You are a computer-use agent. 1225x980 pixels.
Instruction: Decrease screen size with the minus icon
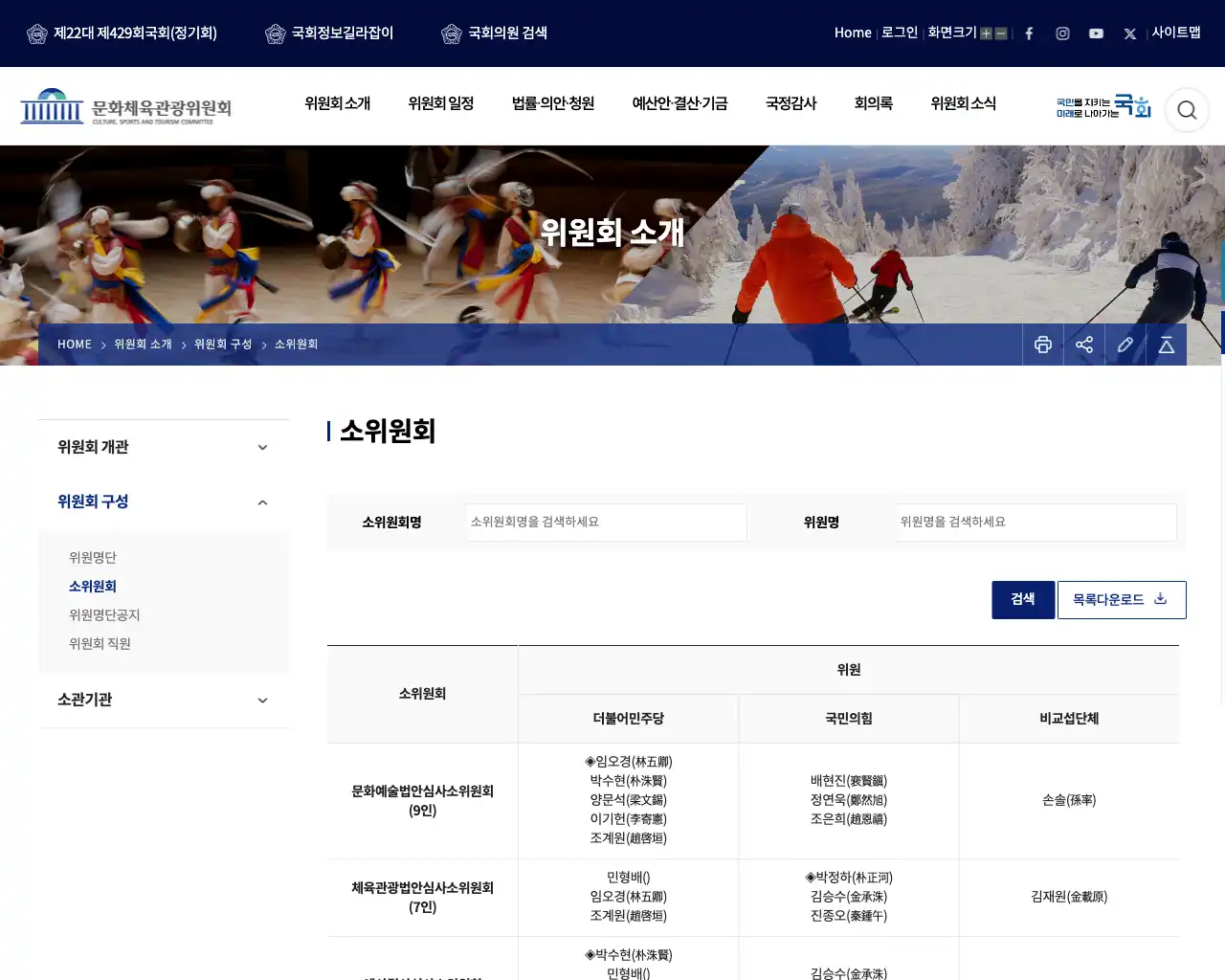point(1001,33)
